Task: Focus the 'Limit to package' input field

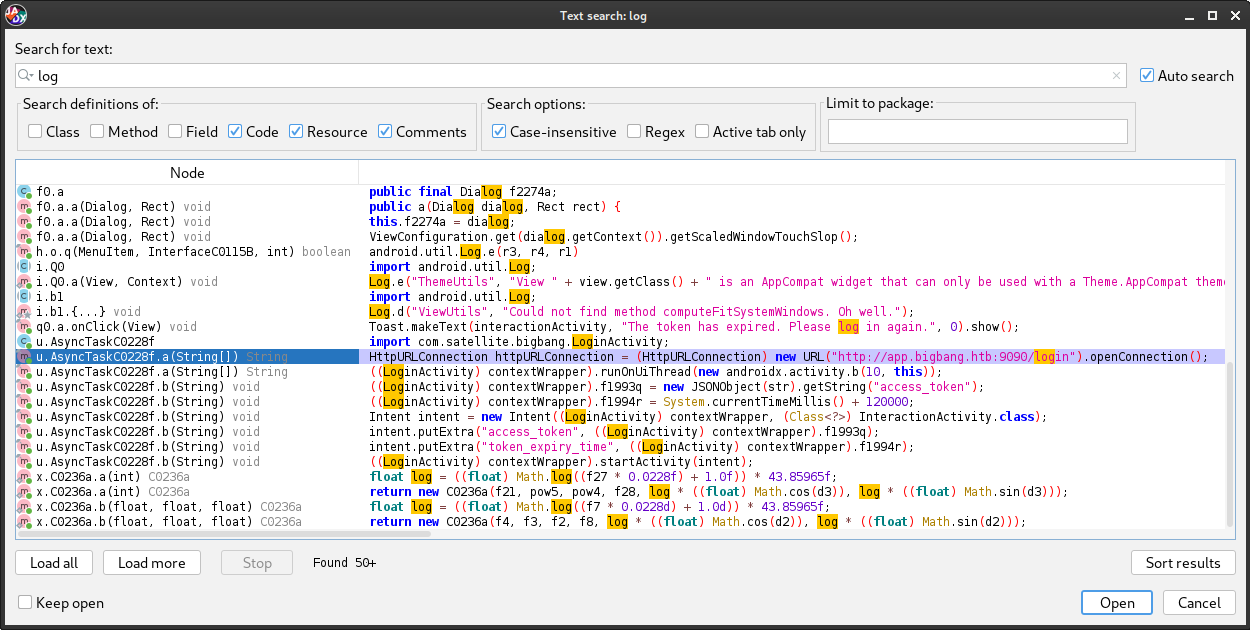Action: 978,132
